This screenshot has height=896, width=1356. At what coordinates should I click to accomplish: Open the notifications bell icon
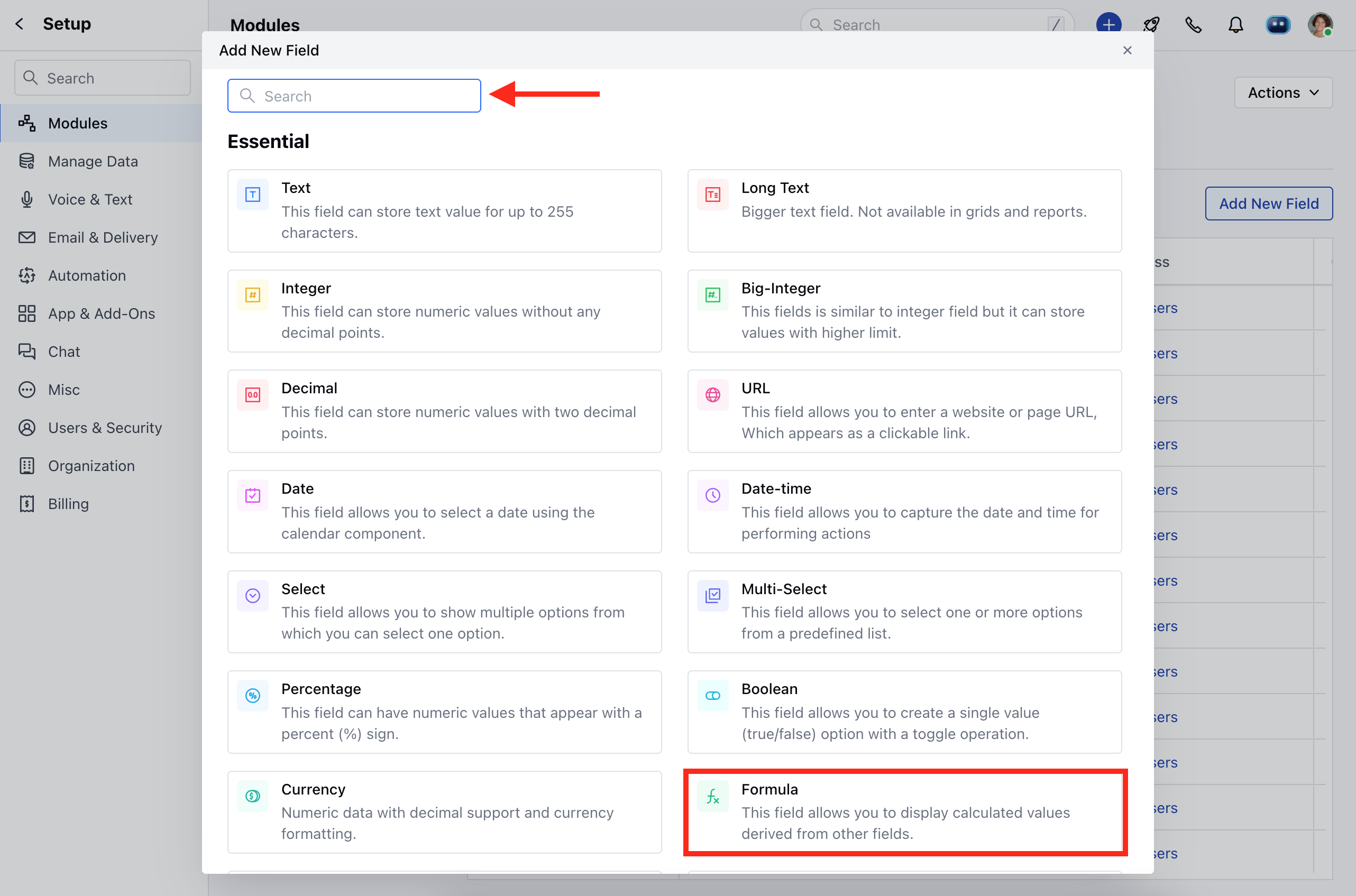click(1235, 24)
